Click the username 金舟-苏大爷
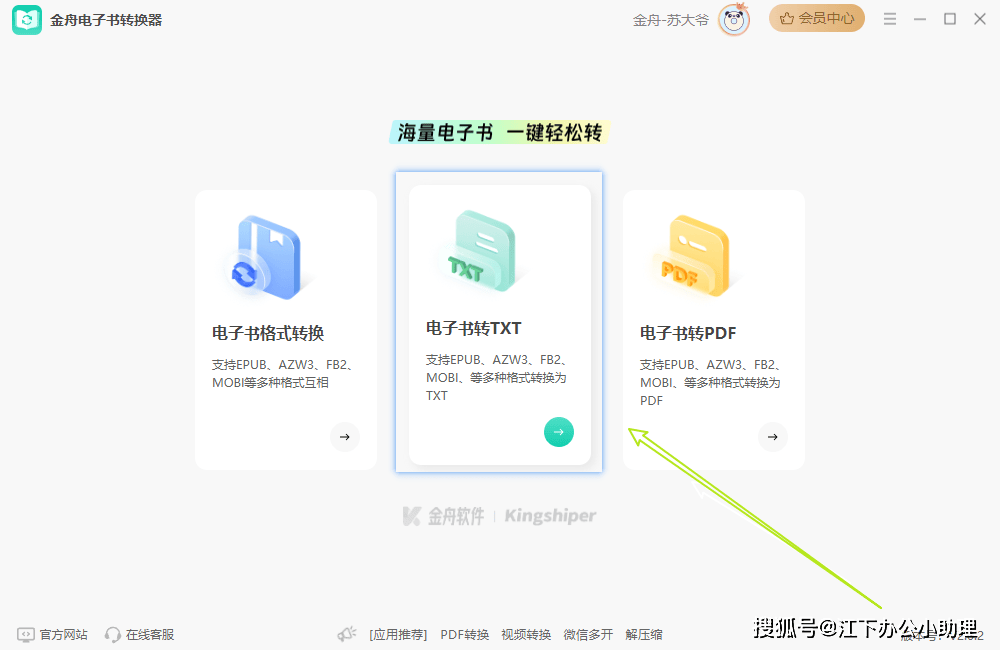The width and height of the screenshot is (1000, 650). [x=671, y=20]
